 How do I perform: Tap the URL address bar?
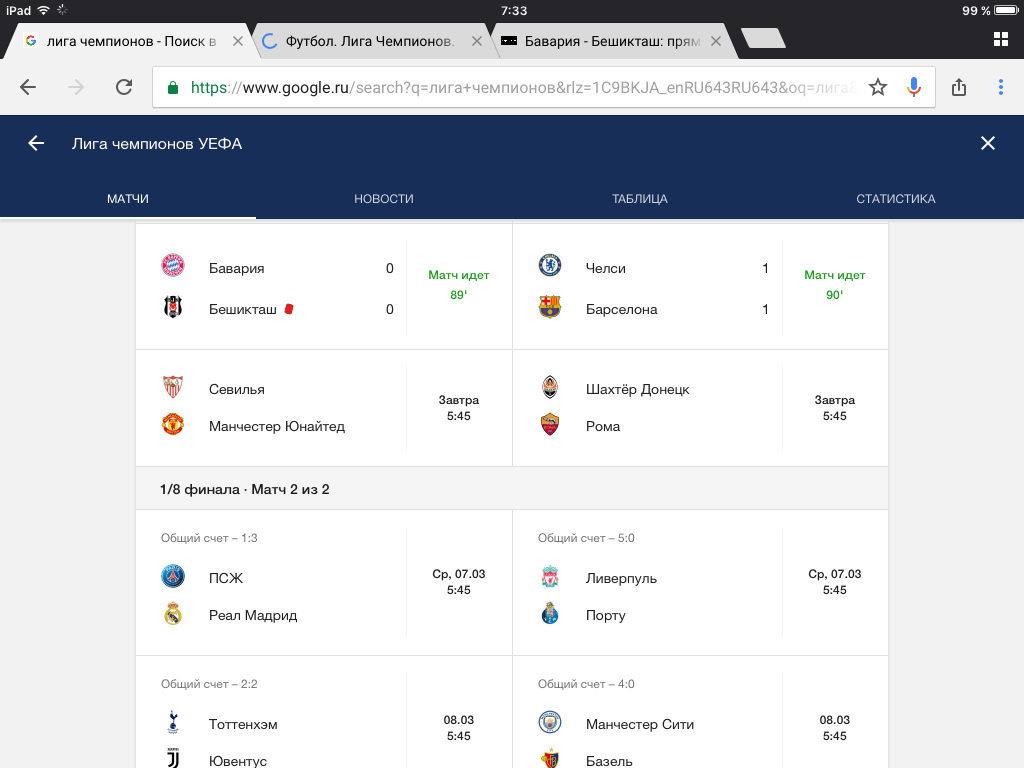[520, 87]
